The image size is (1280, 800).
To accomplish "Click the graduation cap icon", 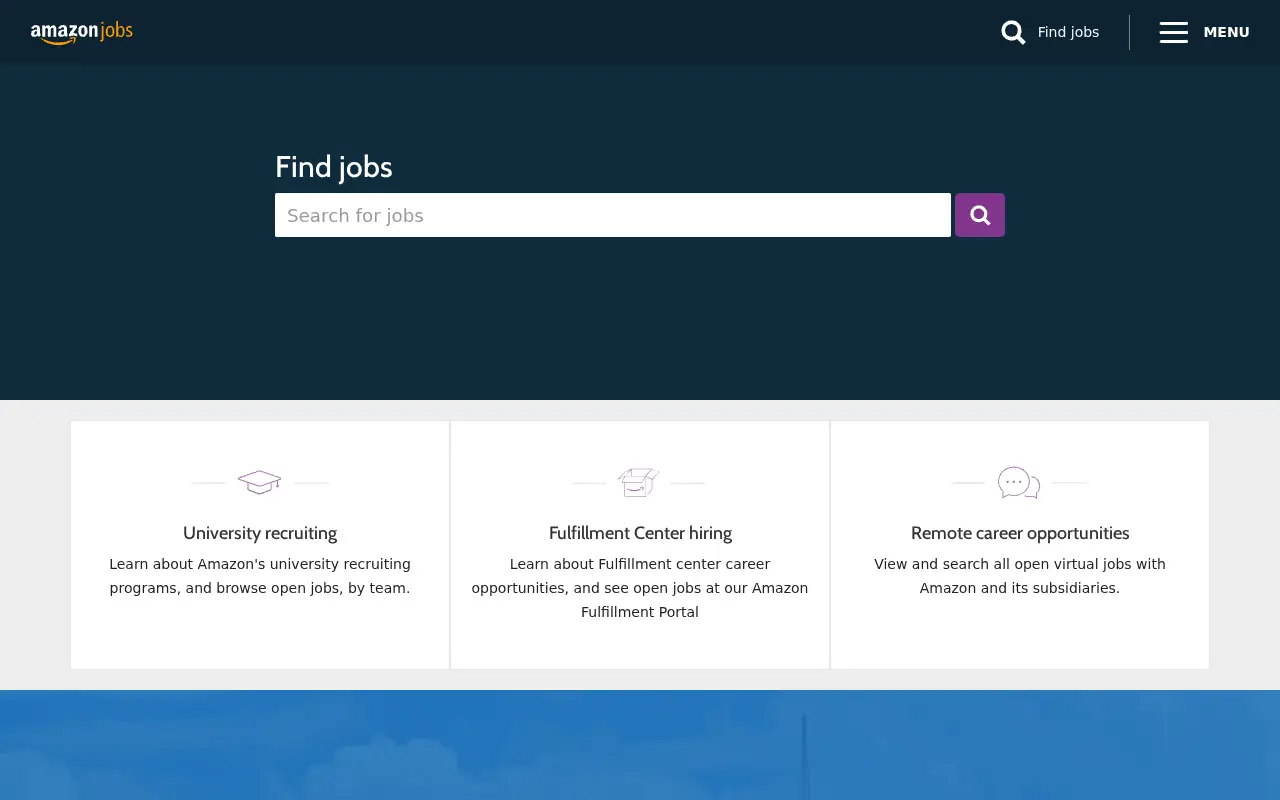I will tap(259, 482).
